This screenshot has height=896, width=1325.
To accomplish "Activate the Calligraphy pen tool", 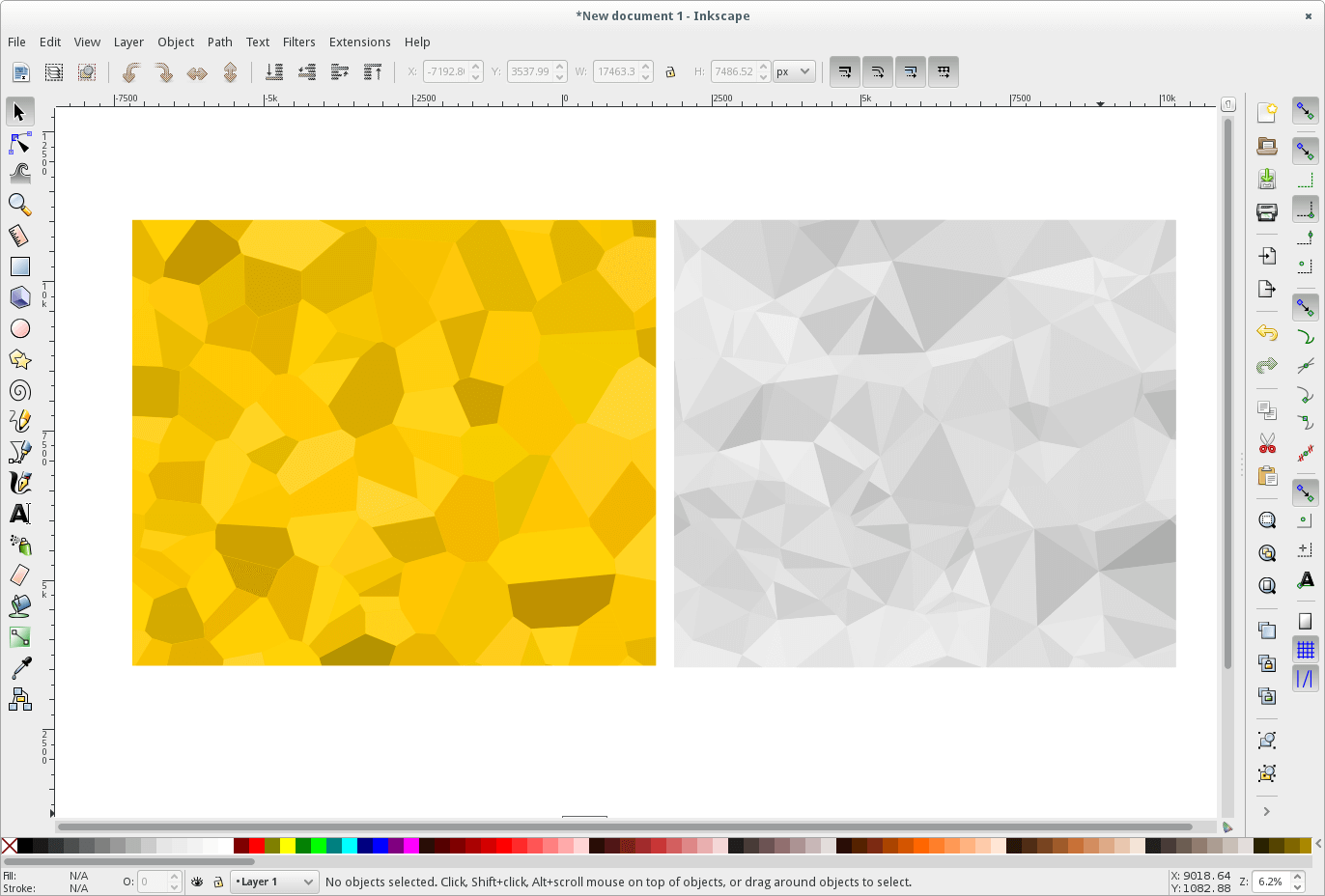I will click(x=19, y=482).
